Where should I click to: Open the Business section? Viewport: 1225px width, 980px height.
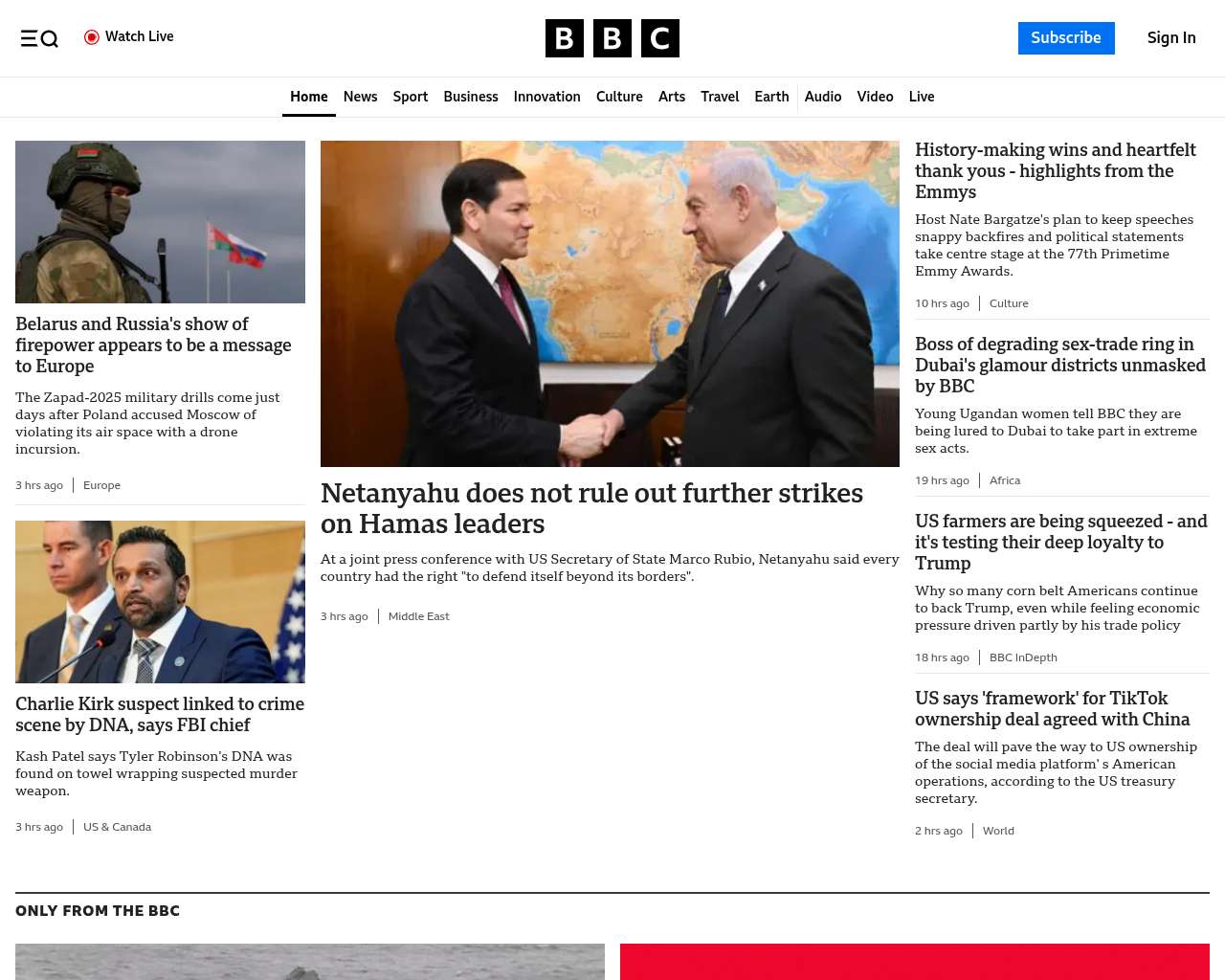(x=471, y=97)
